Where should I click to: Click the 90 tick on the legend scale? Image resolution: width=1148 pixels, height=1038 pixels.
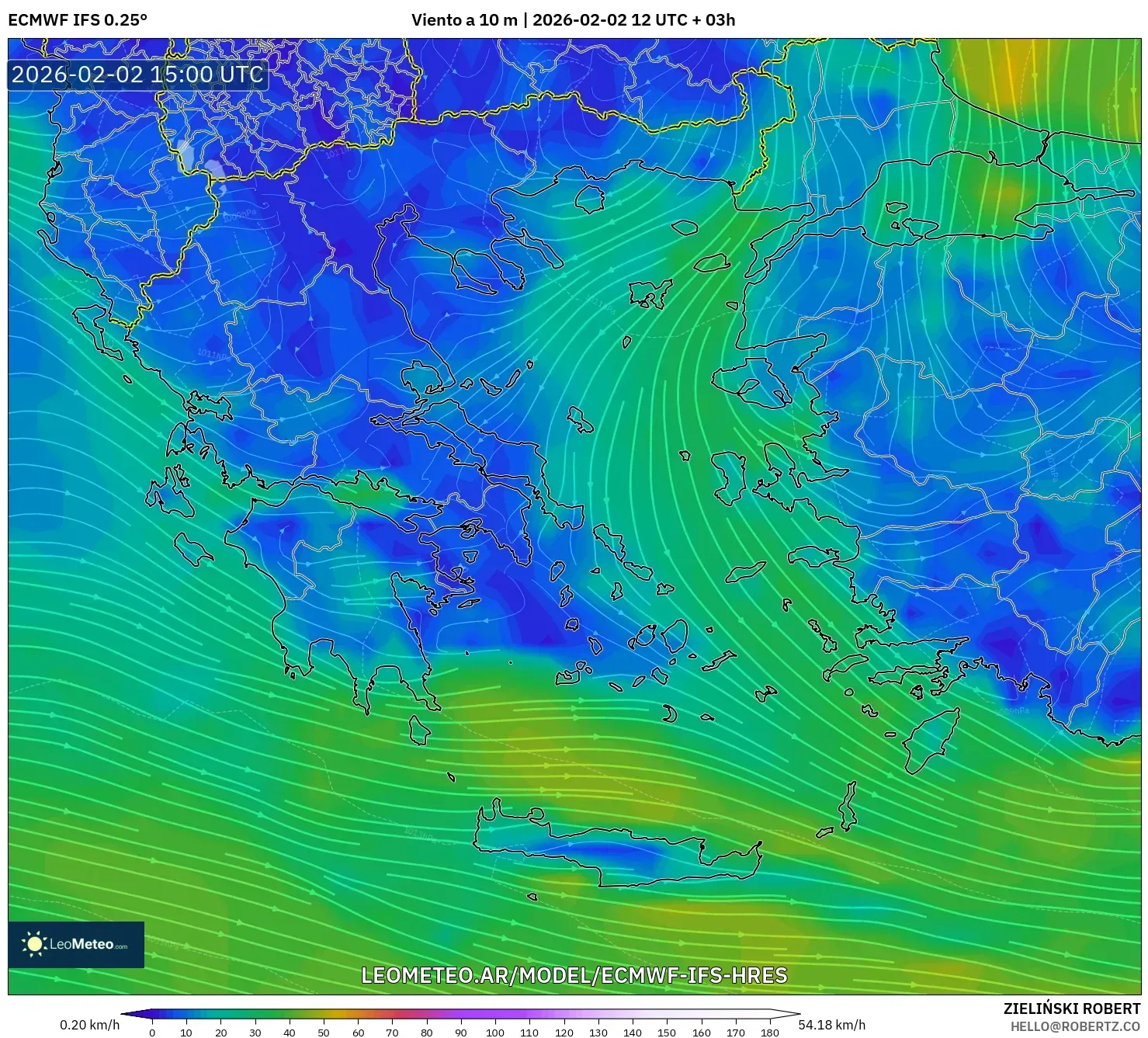(461, 1033)
